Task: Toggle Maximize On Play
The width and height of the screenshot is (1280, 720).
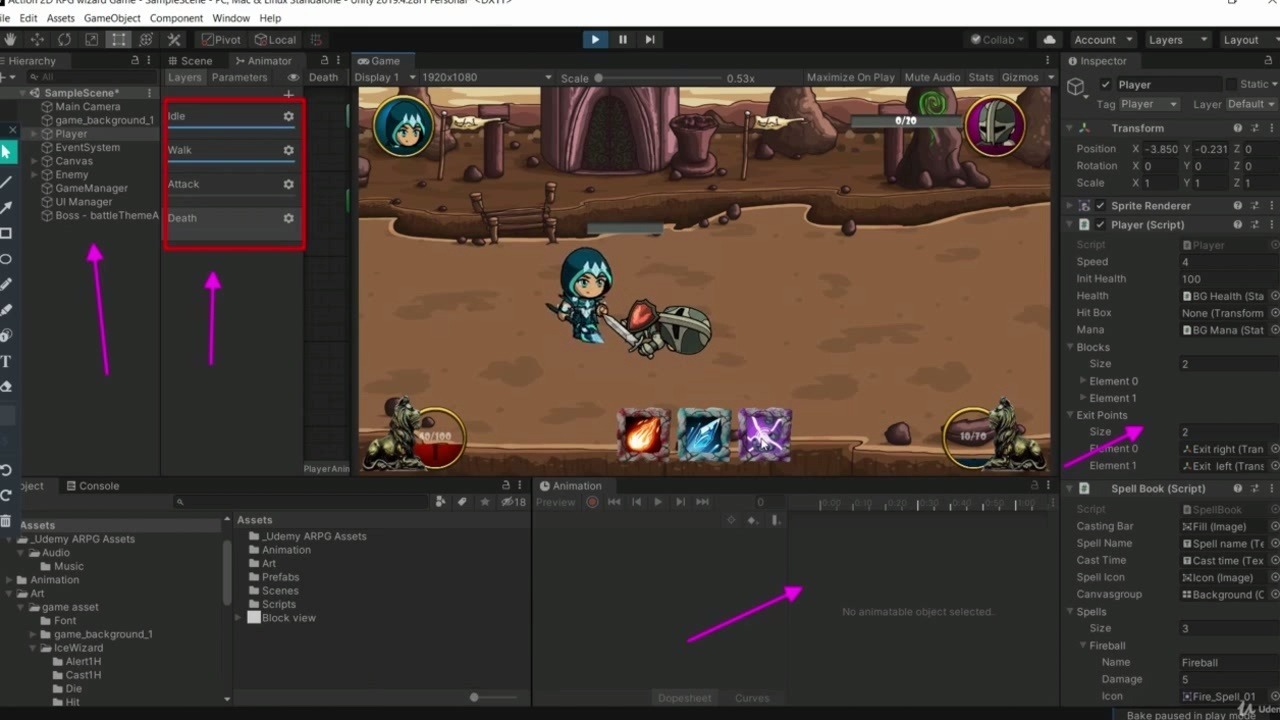Action: click(850, 77)
